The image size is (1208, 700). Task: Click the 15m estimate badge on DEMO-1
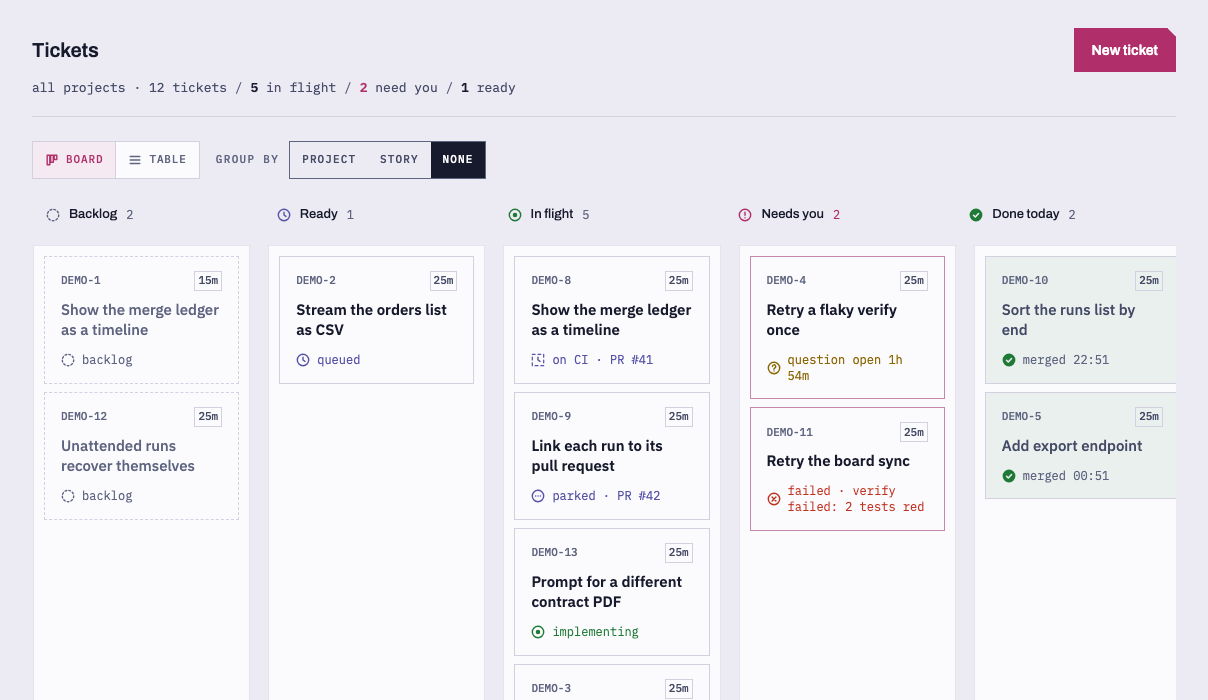[208, 281]
